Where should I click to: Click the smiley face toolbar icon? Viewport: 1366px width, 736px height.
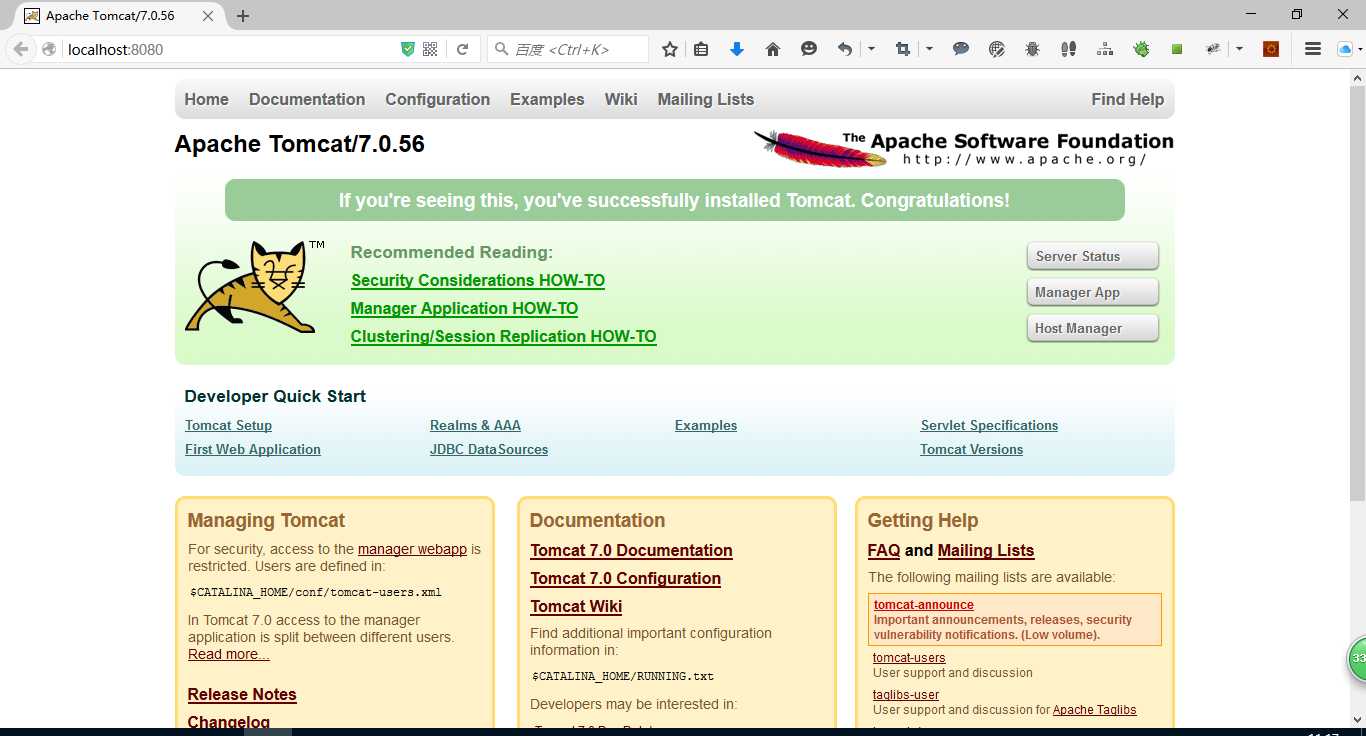pos(809,49)
